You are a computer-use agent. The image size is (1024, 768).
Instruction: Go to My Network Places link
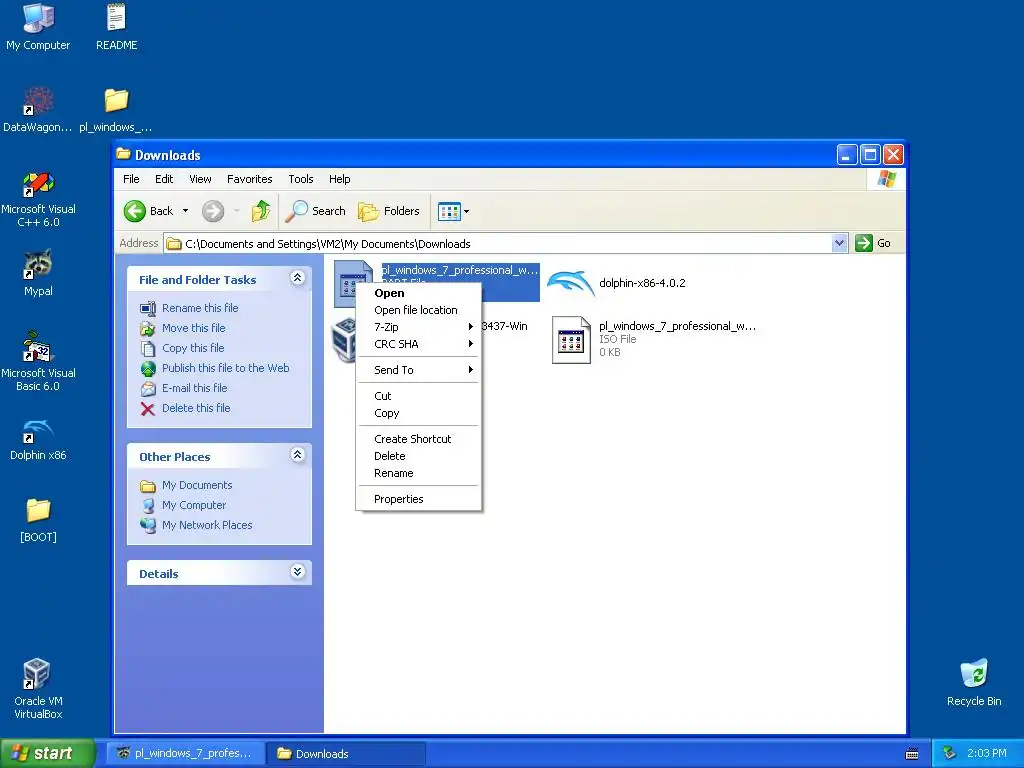coord(206,525)
